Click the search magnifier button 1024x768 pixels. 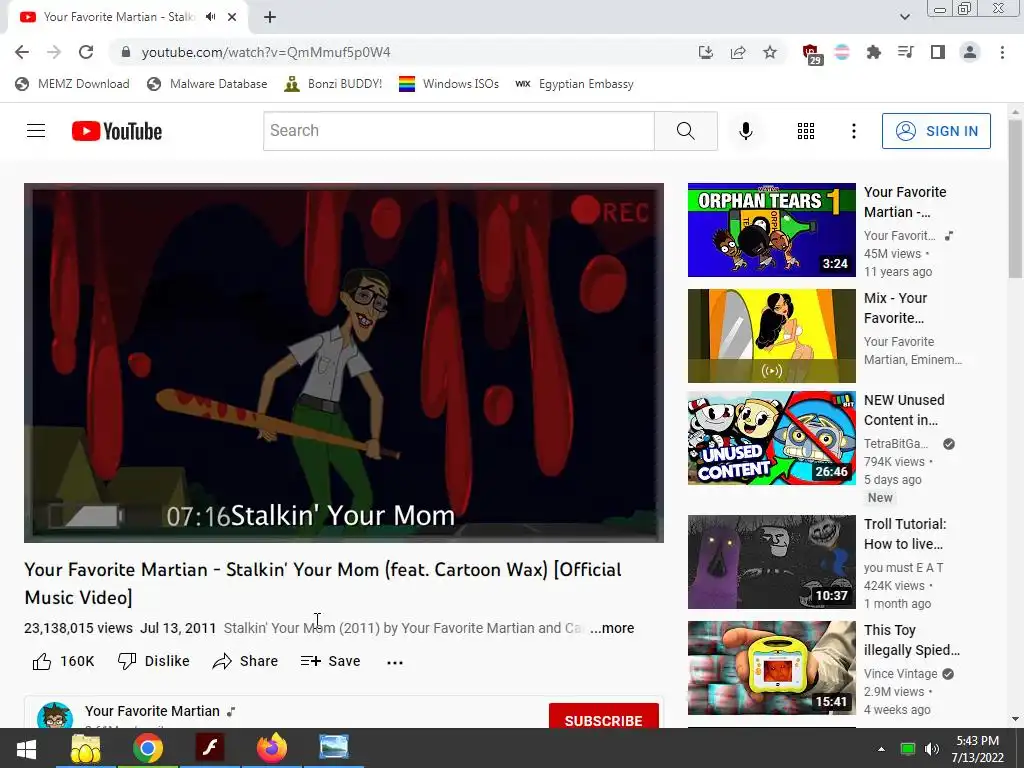click(686, 131)
